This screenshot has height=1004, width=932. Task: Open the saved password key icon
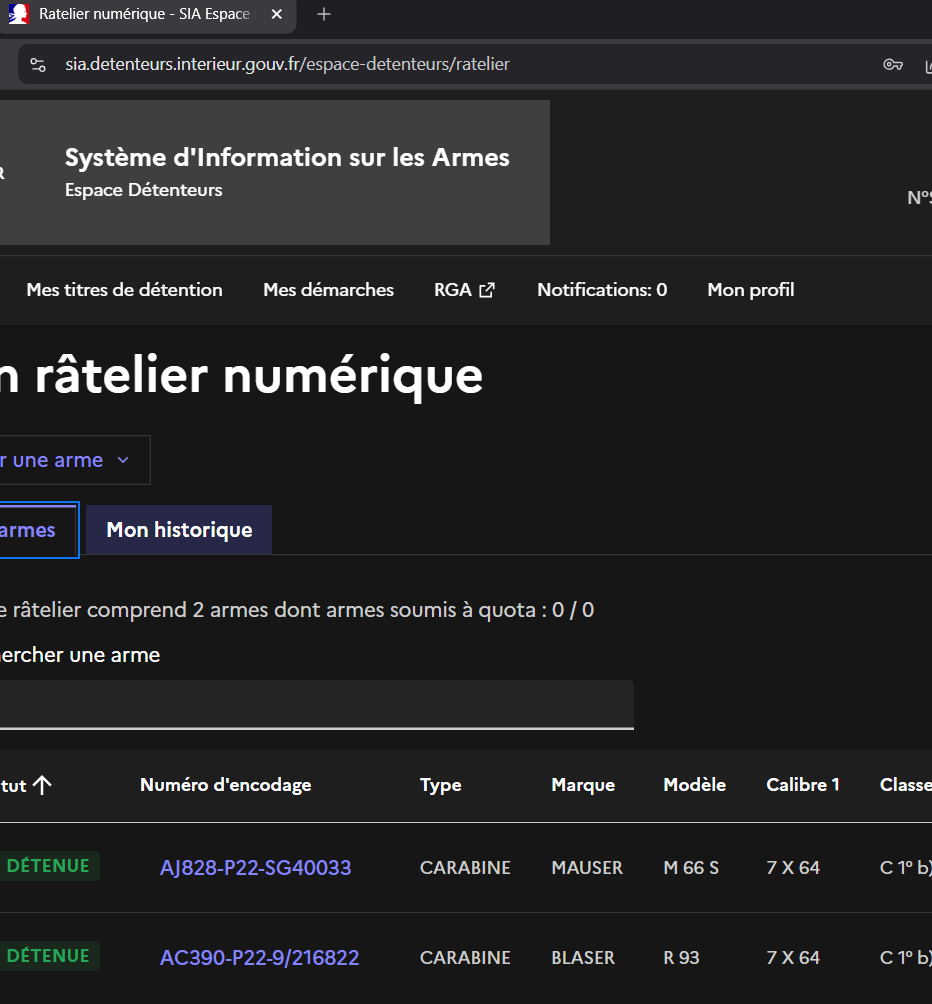point(893,65)
